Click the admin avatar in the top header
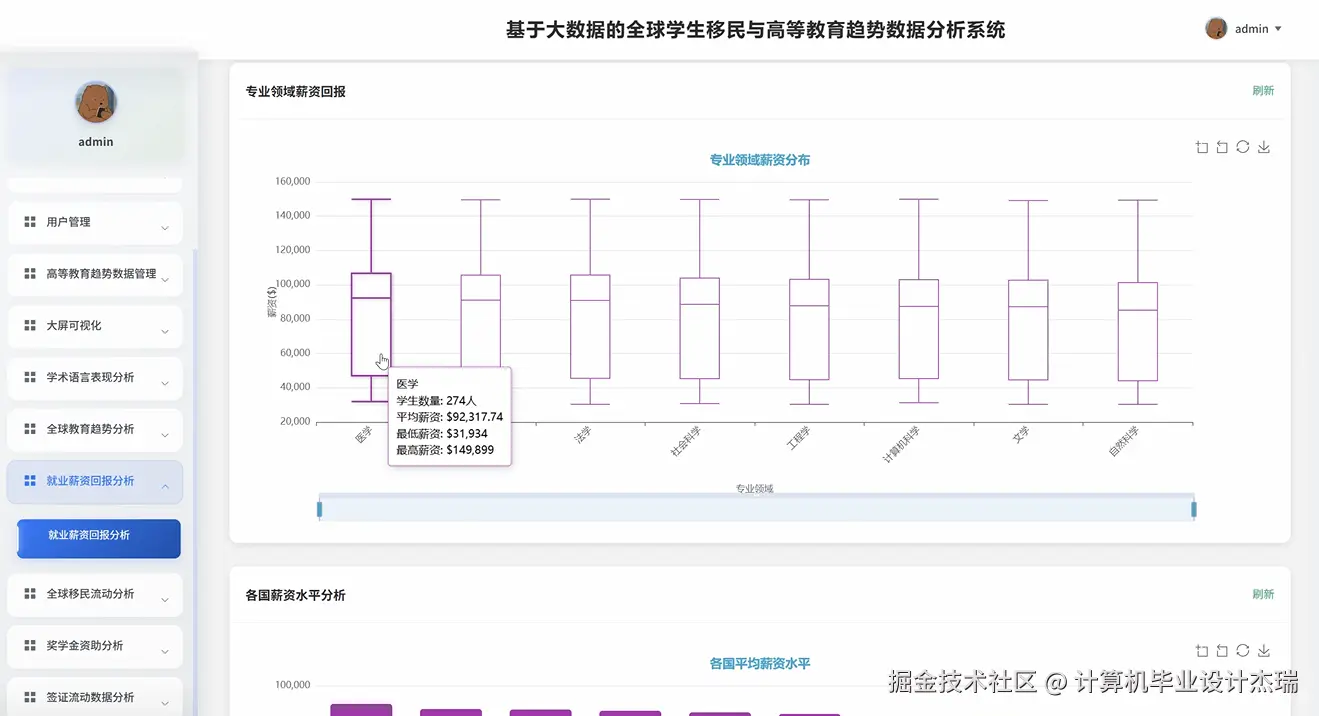 [x=1216, y=29]
